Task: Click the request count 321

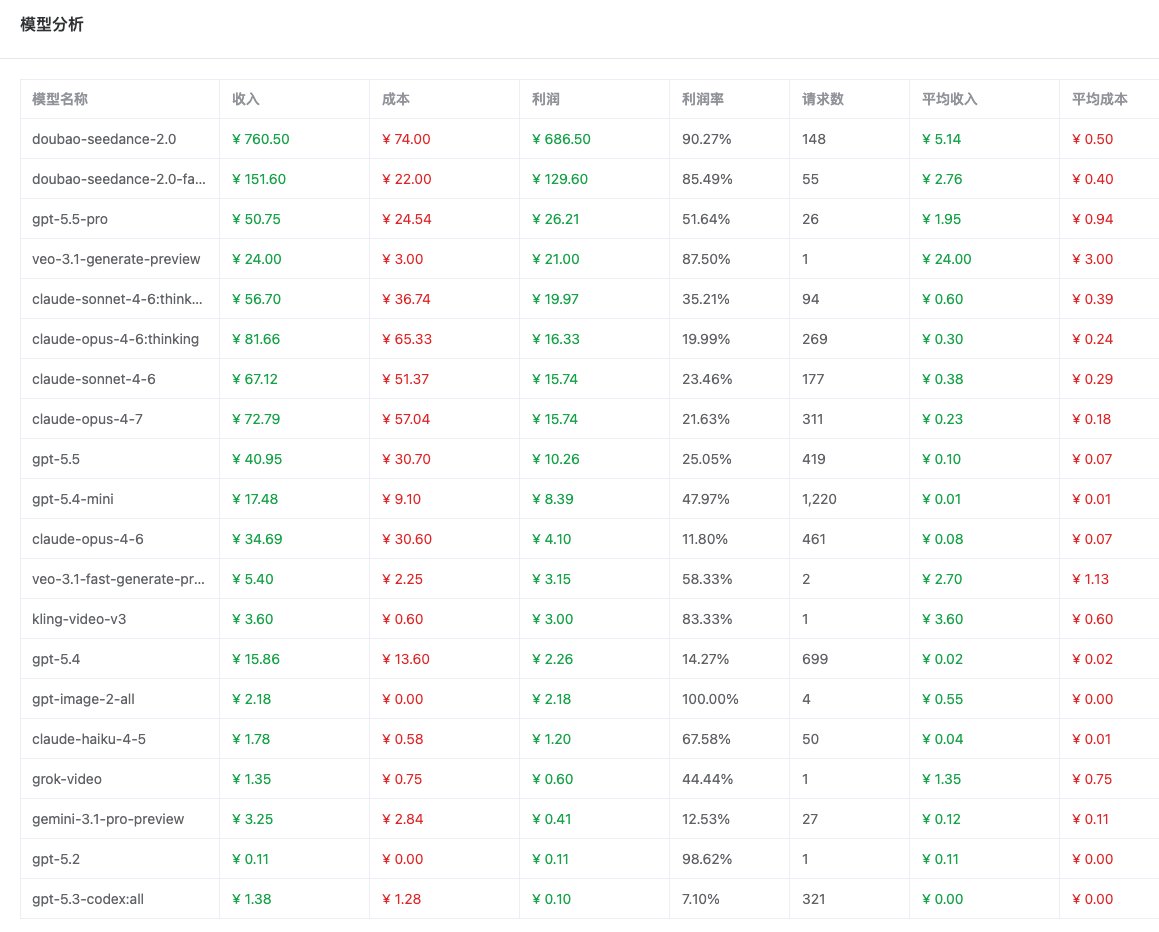Action: point(813,899)
